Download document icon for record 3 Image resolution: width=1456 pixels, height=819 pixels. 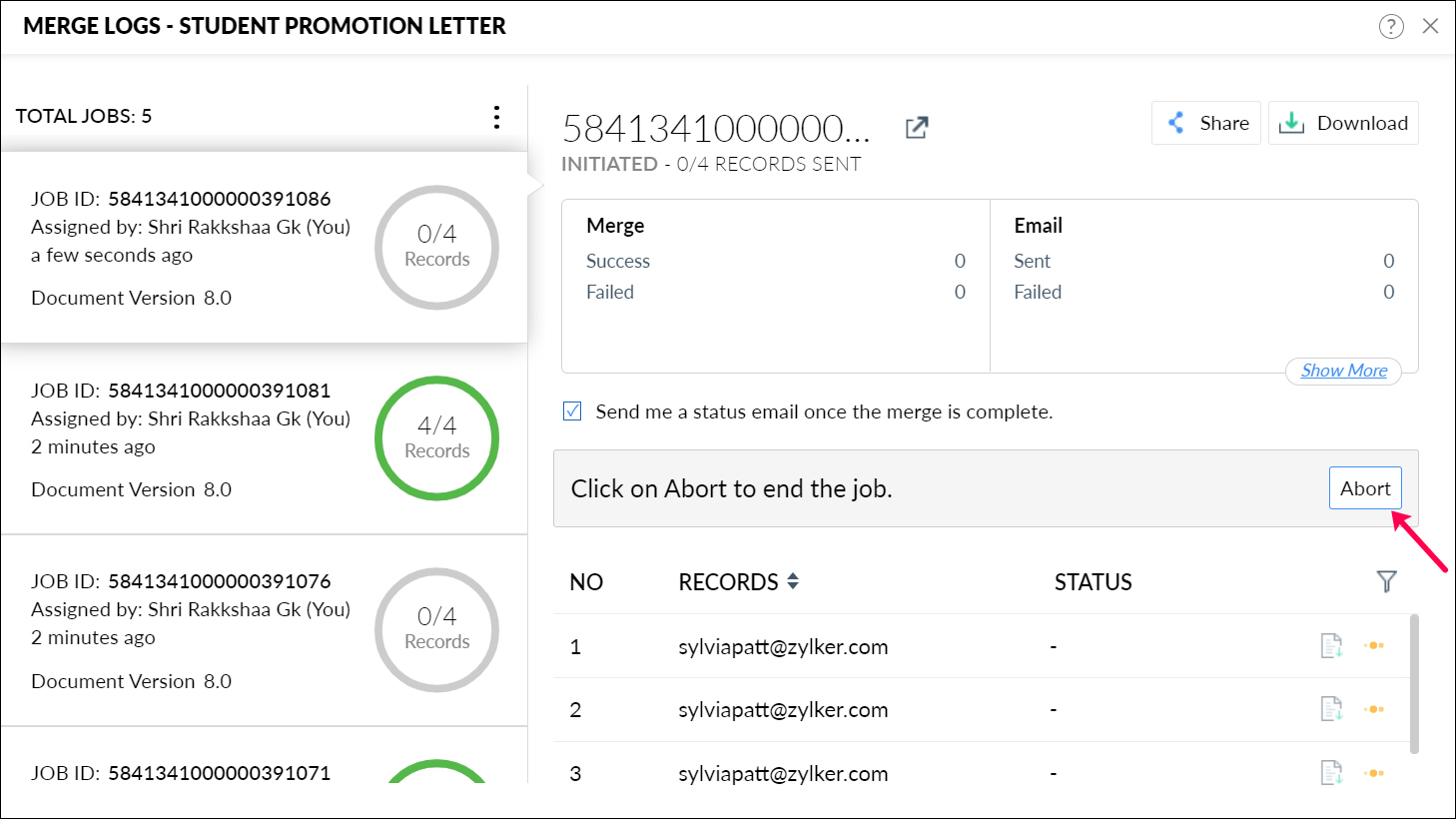tap(1331, 772)
